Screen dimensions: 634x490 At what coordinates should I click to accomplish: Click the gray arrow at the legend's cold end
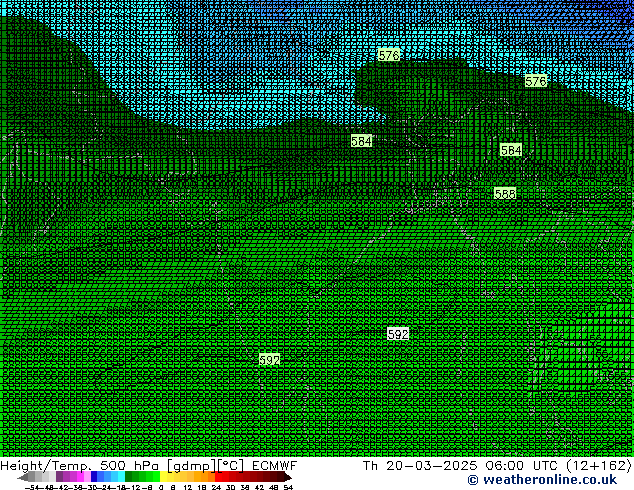pyautogui.click(x=23, y=477)
